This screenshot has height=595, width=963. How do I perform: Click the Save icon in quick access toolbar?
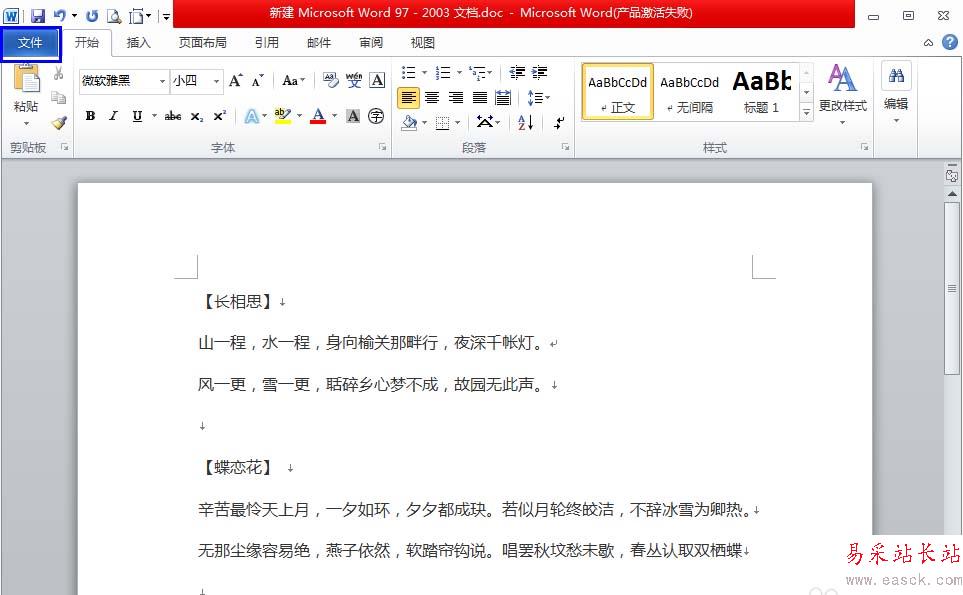click(37, 15)
